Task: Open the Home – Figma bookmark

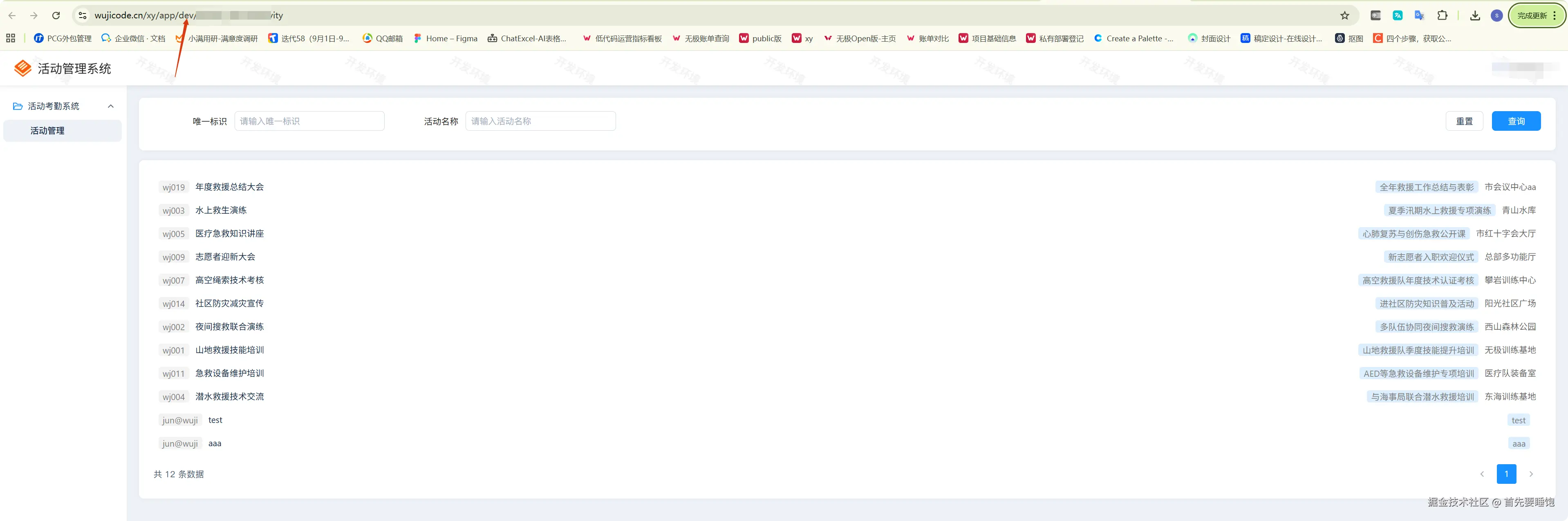Action: (446, 38)
